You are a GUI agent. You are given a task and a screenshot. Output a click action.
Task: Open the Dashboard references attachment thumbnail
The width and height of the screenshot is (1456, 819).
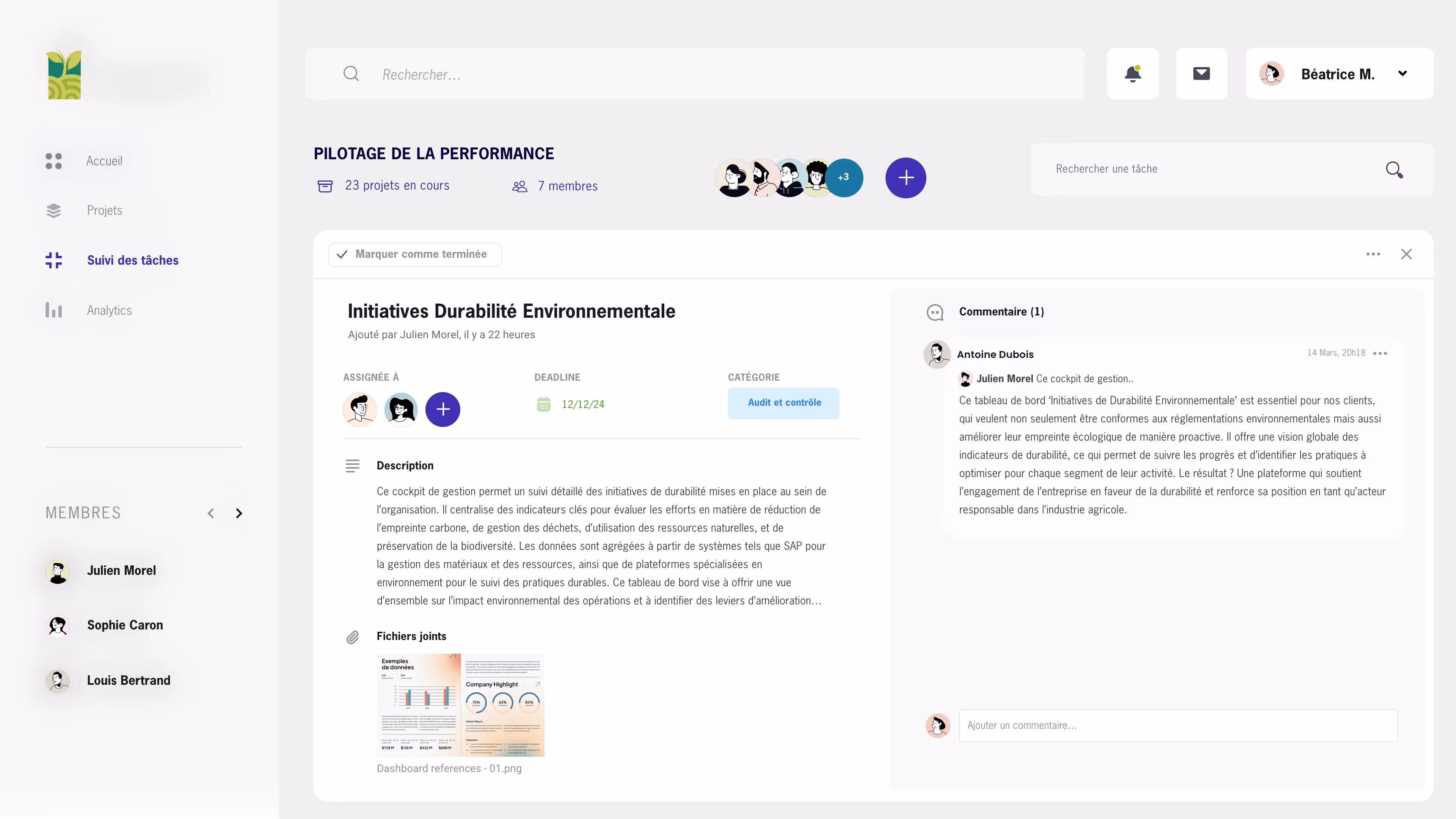point(460,705)
